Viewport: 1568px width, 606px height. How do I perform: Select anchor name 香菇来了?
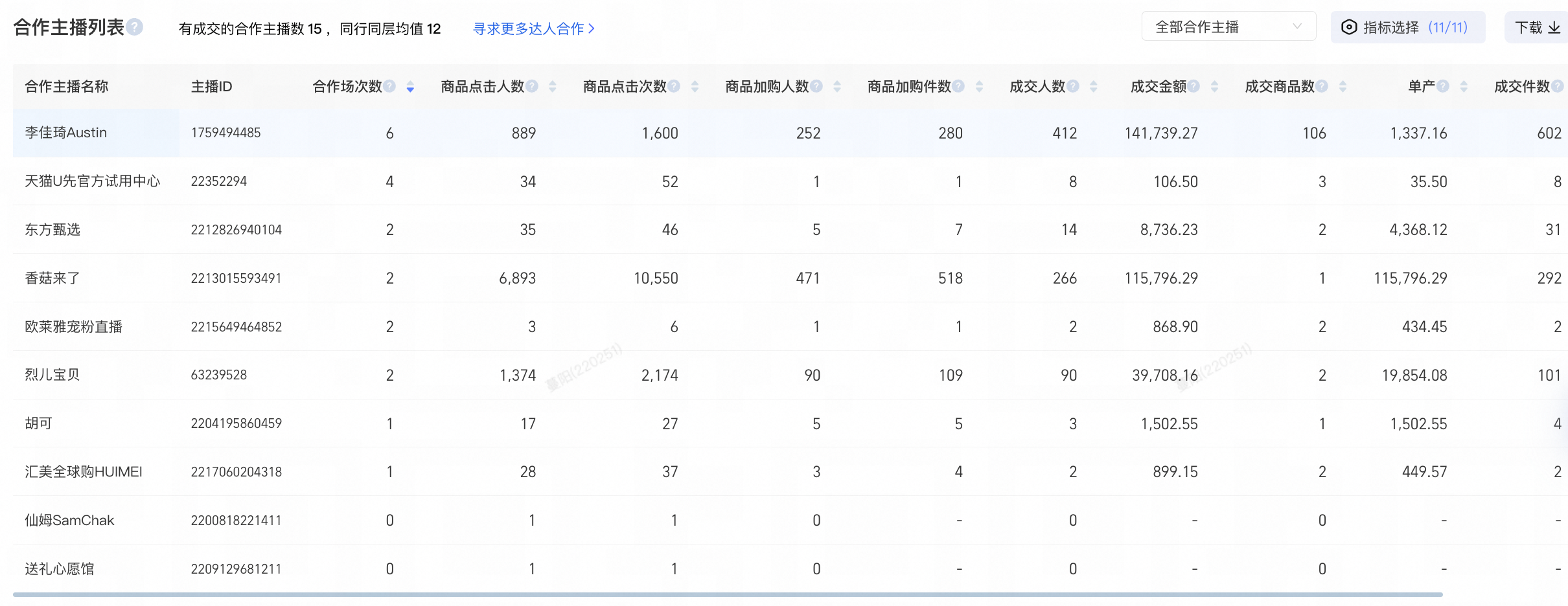[52, 278]
